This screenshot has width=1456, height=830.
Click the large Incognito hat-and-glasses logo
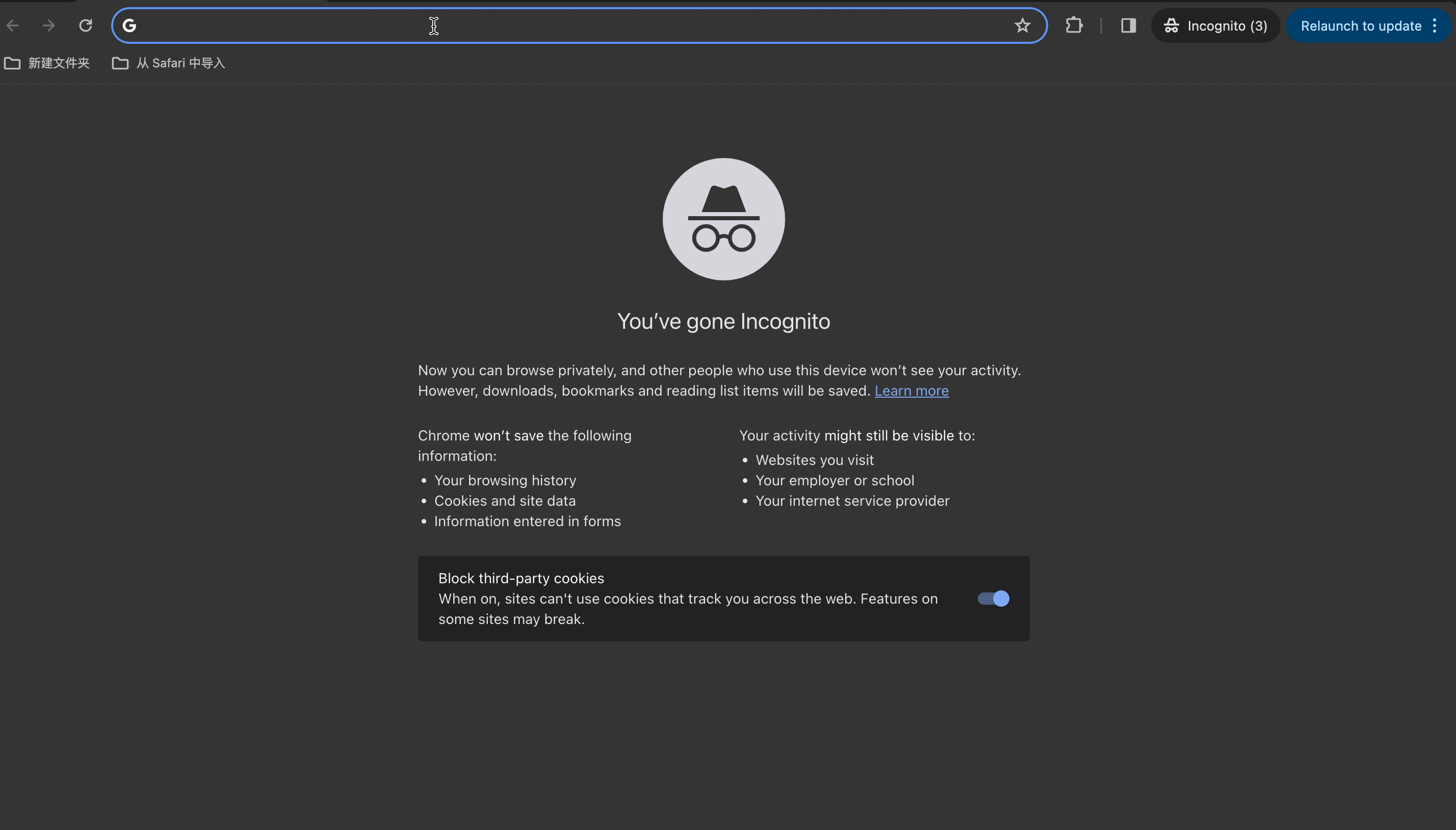(723, 219)
